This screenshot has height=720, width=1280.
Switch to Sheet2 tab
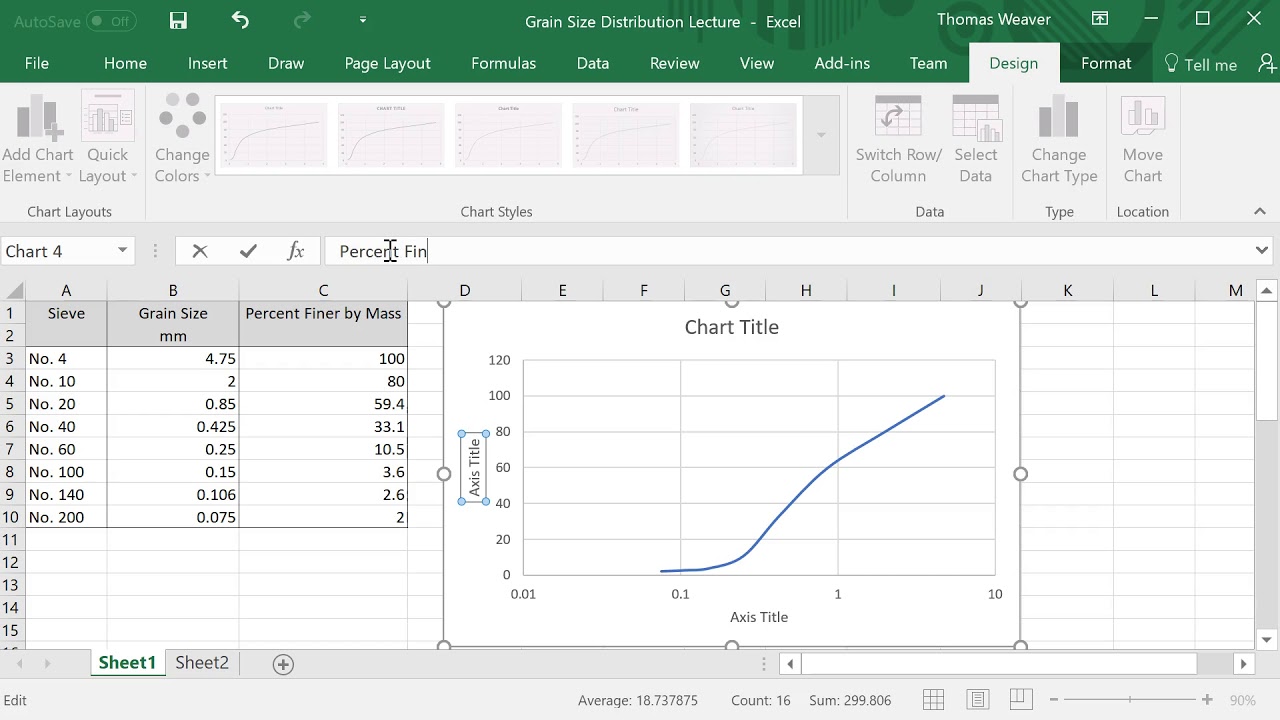pos(202,663)
